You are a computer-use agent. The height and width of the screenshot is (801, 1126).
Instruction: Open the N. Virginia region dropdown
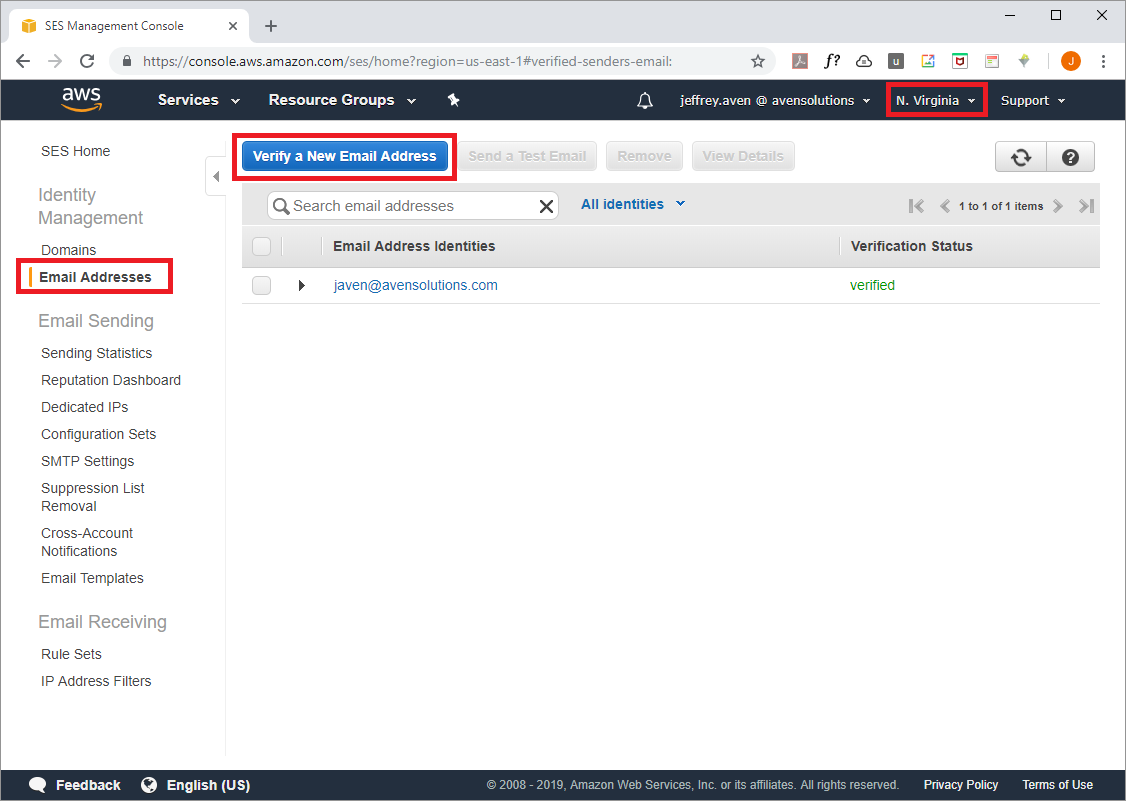coord(936,101)
